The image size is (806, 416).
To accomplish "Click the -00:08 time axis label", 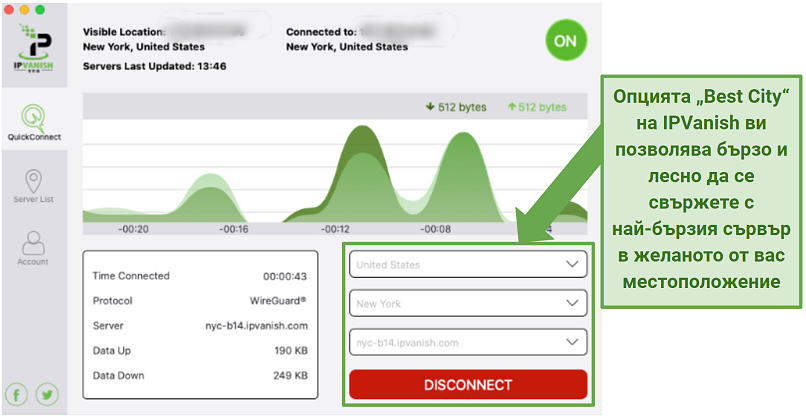I will click(436, 229).
